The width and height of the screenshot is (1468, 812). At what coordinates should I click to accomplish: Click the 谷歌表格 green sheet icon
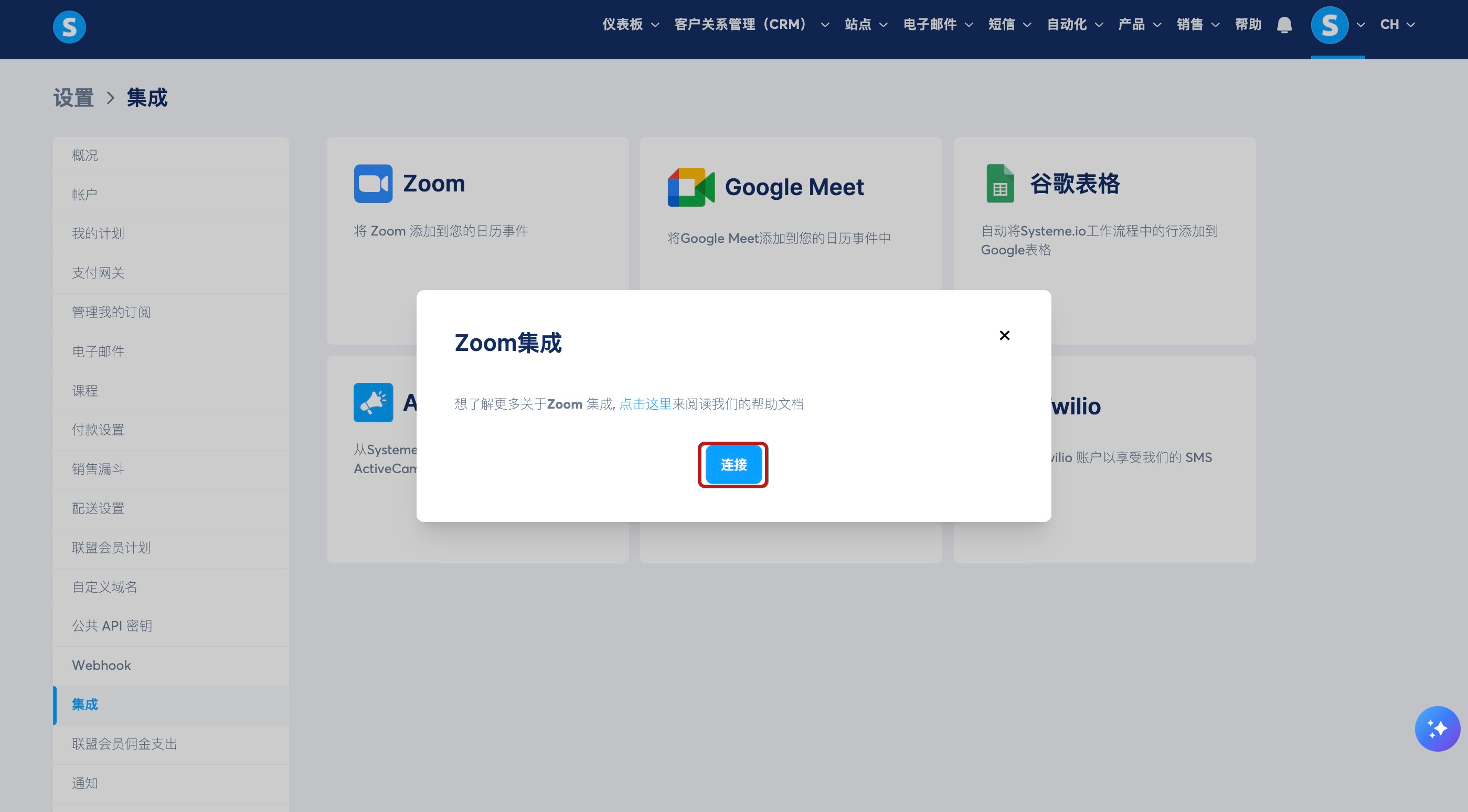(x=1000, y=184)
